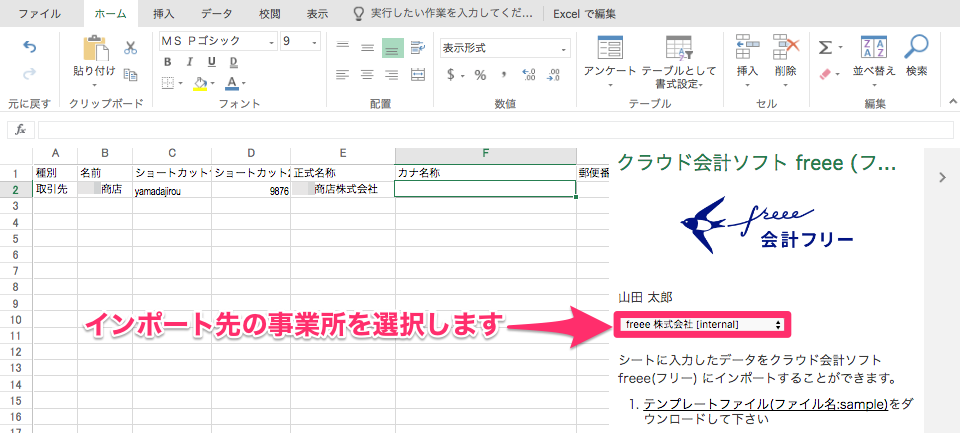Viewport: 960px width, 433px height.
Task: Switch to the データ tab
Action: pos(217,13)
